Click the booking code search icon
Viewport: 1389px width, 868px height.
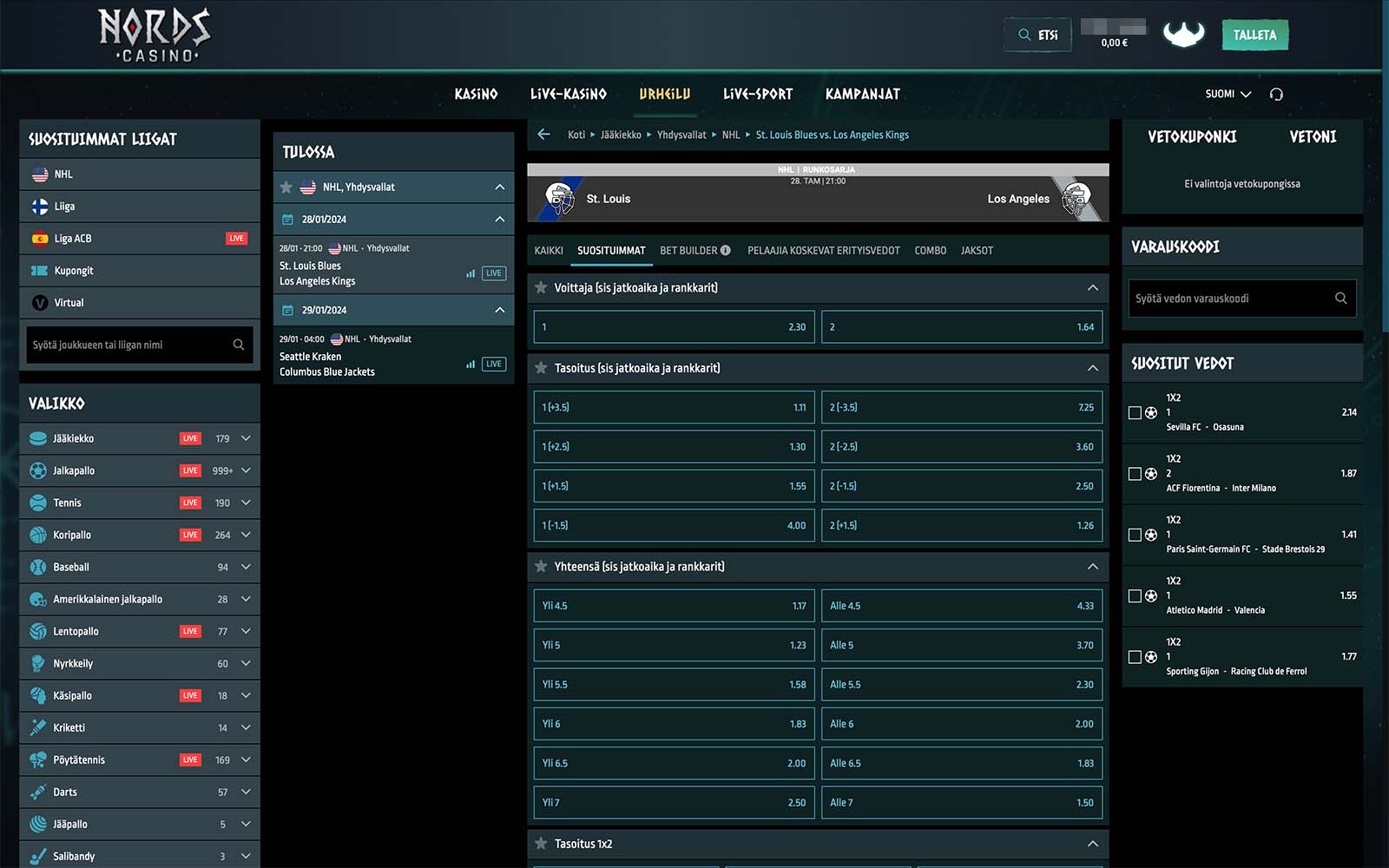pos(1341,299)
